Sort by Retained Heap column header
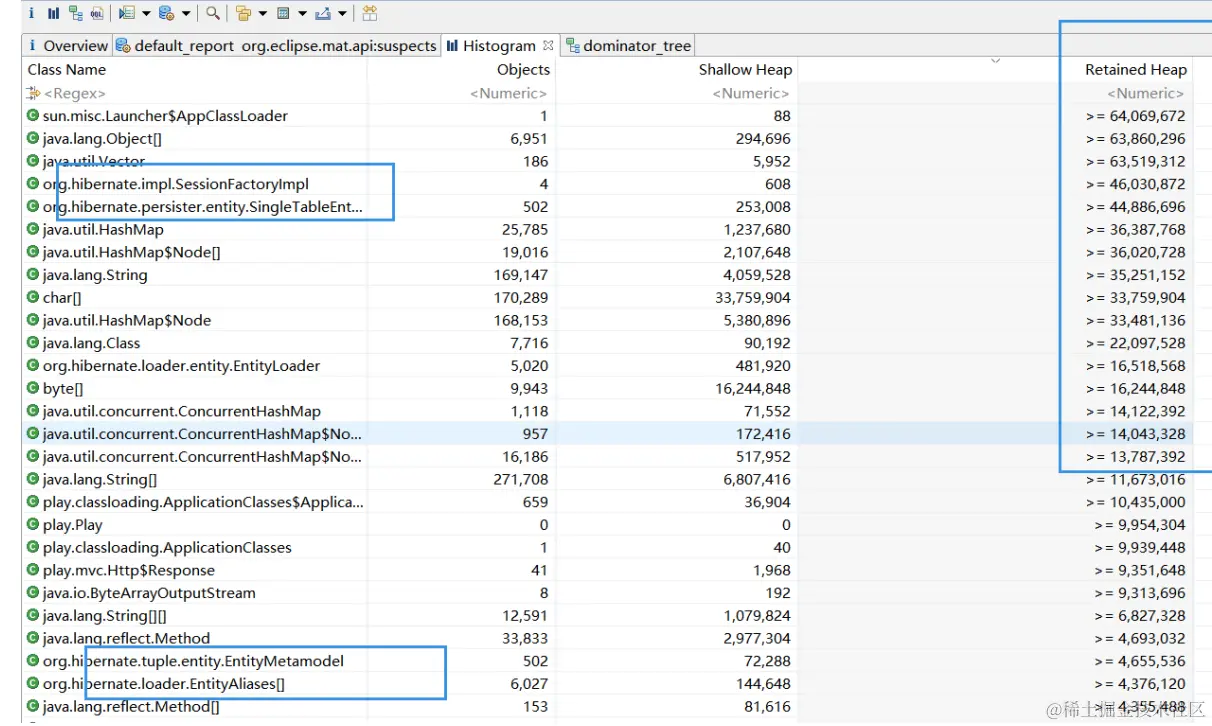 click(x=1135, y=70)
